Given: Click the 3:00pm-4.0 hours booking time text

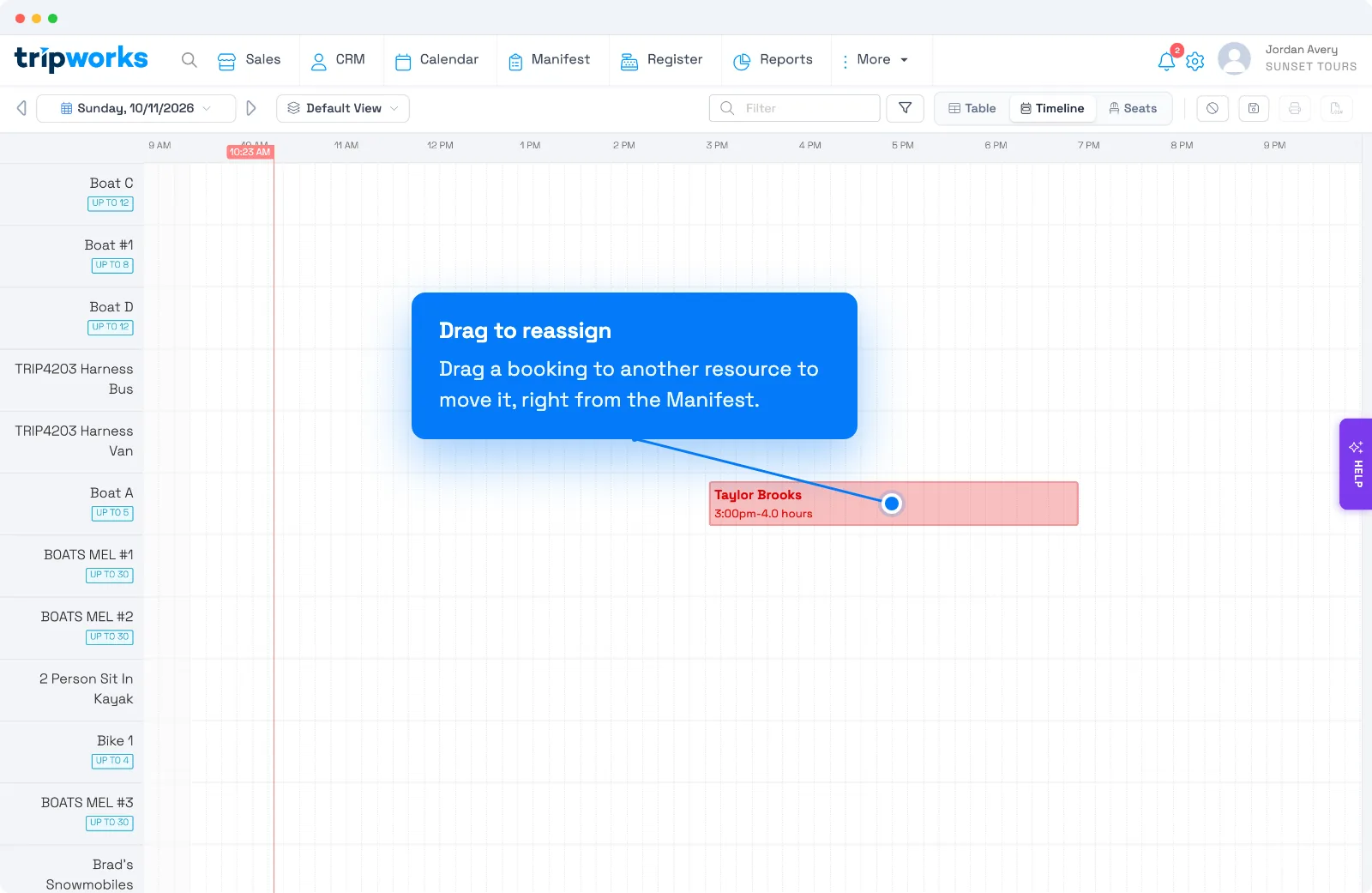Looking at the screenshot, I should [763, 514].
